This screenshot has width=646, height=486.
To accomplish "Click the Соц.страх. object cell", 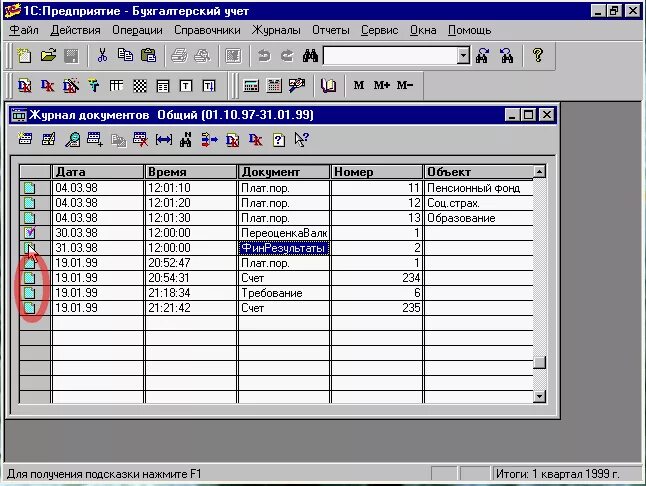I will click(x=478, y=203).
